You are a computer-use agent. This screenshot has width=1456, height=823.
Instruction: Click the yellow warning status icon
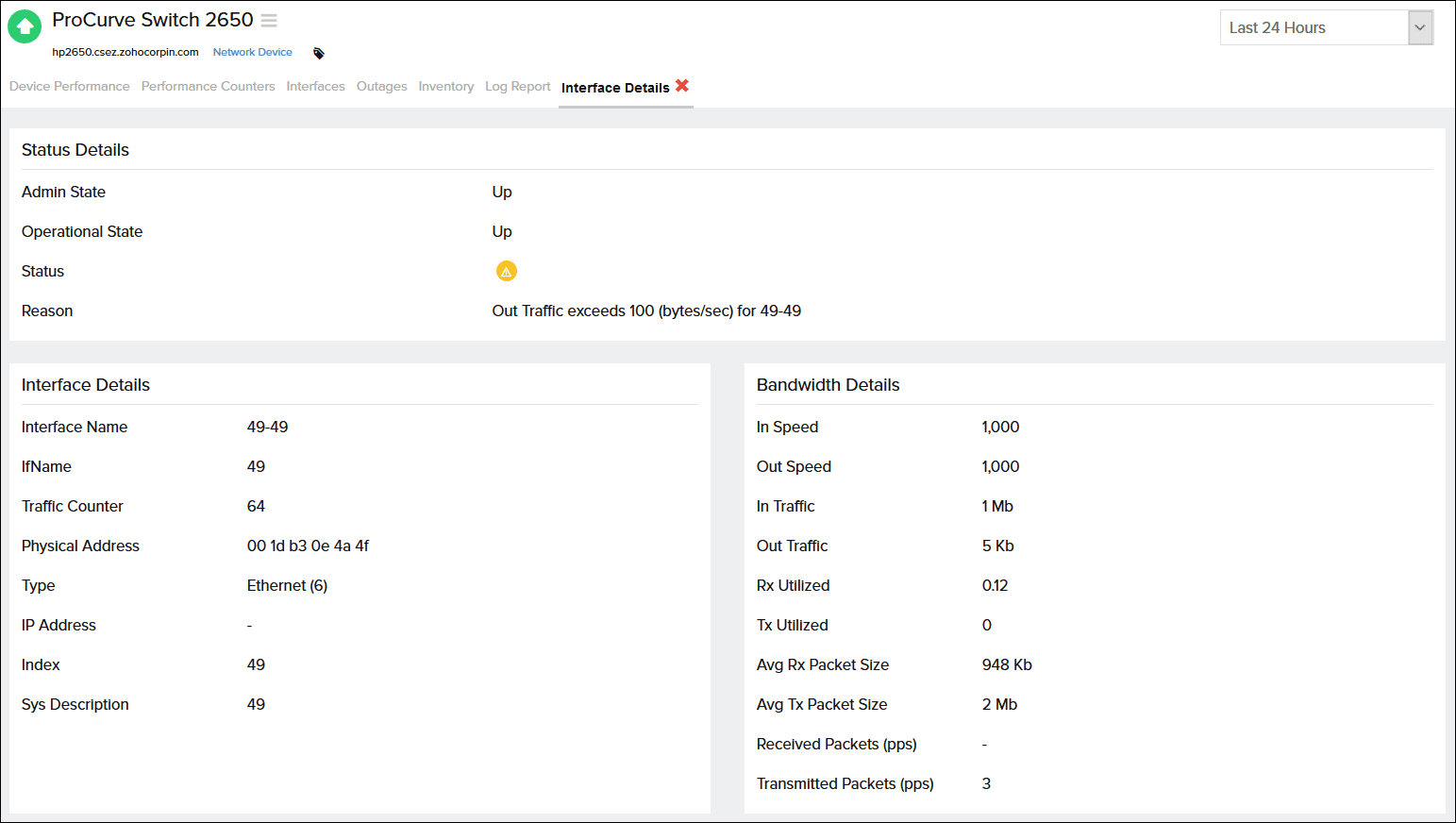click(x=507, y=272)
